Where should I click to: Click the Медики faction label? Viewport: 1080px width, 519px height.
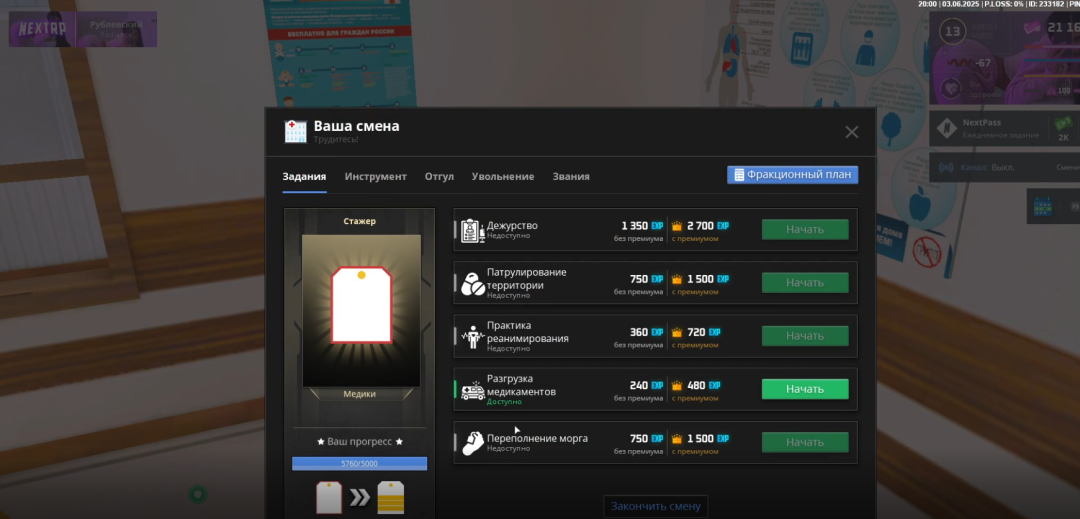pos(361,394)
